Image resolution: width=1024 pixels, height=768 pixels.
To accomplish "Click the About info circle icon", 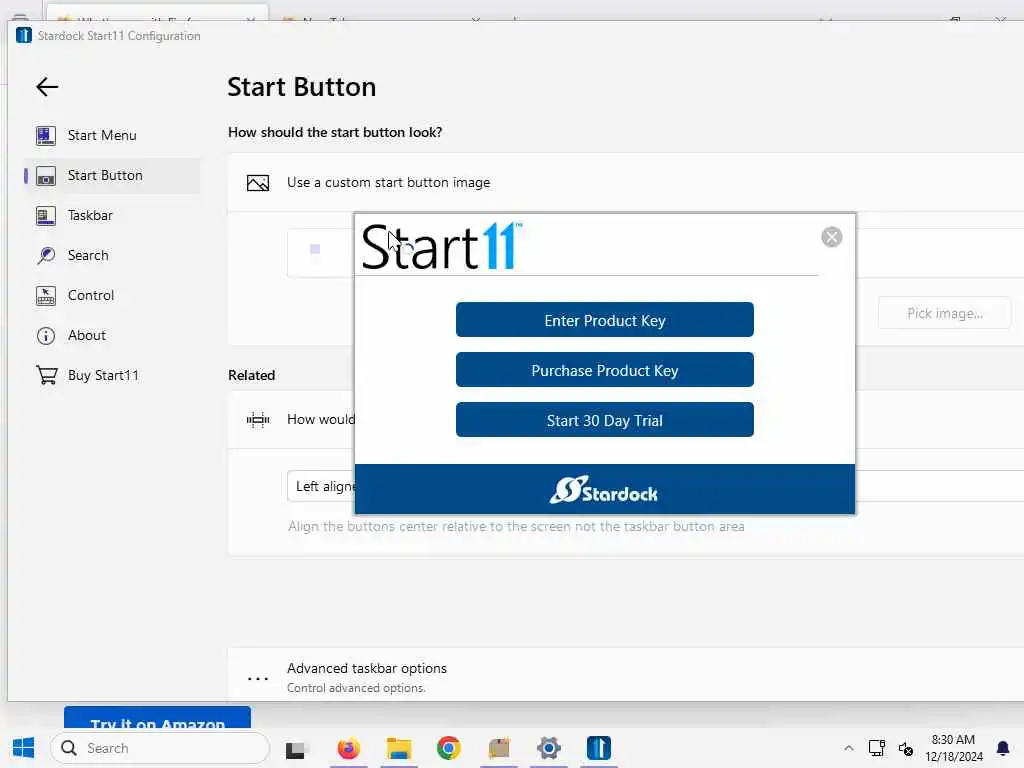I will coord(46,336).
